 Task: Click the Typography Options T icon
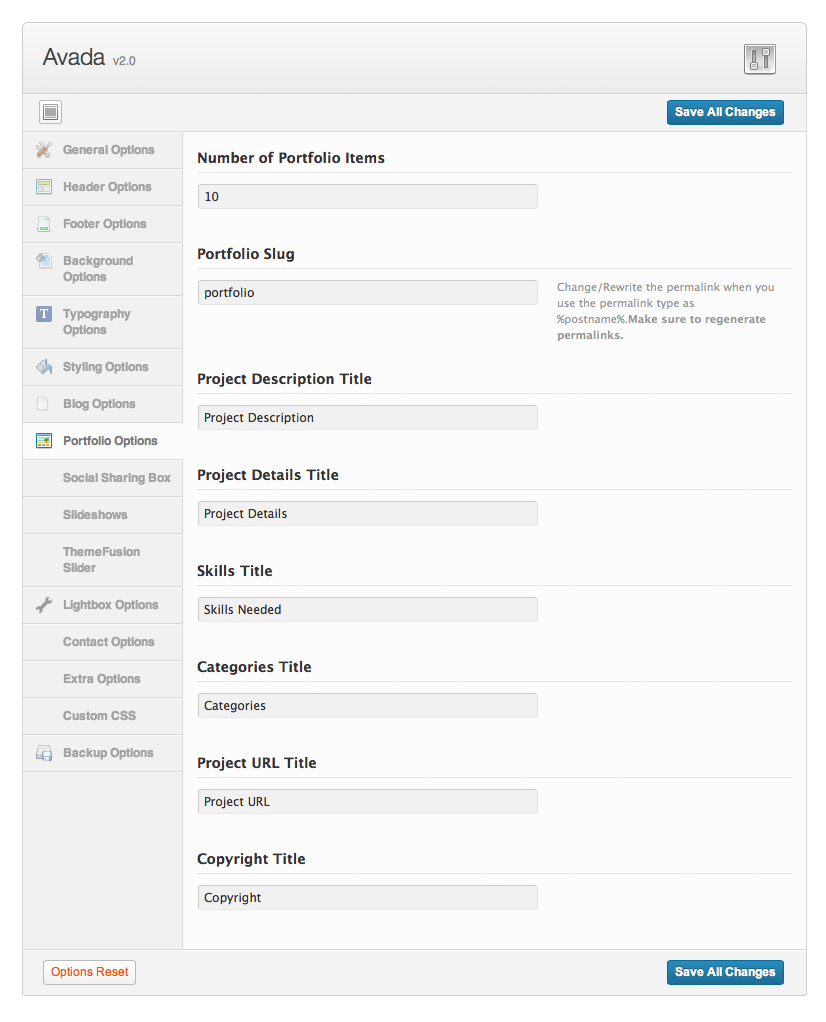click(x=44, y=314)
